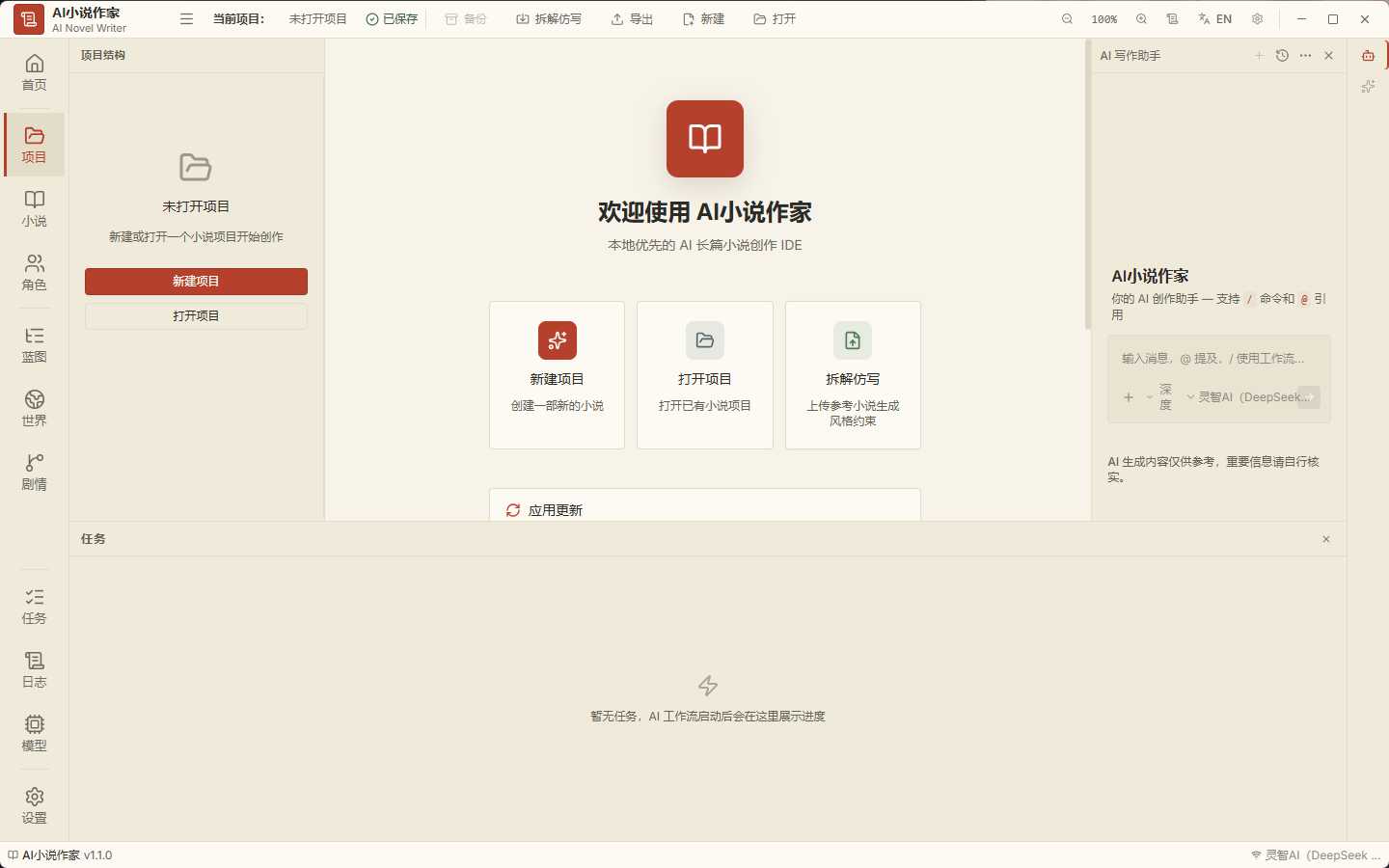Screen dimensions: 1389x868
Task: Click 新建 in the top toolbar
Action: pyautogui.click(x=703, y=19)
